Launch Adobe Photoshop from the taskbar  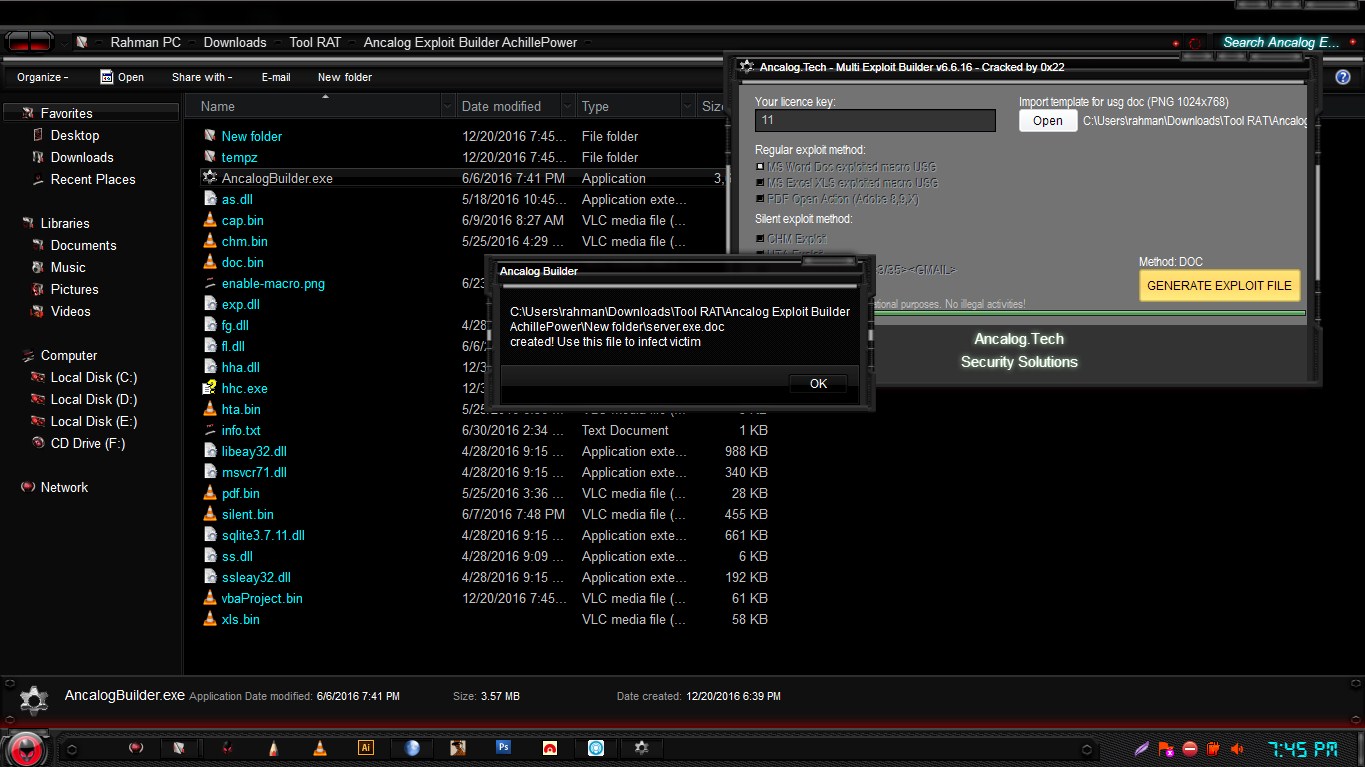tap(504, 747)
